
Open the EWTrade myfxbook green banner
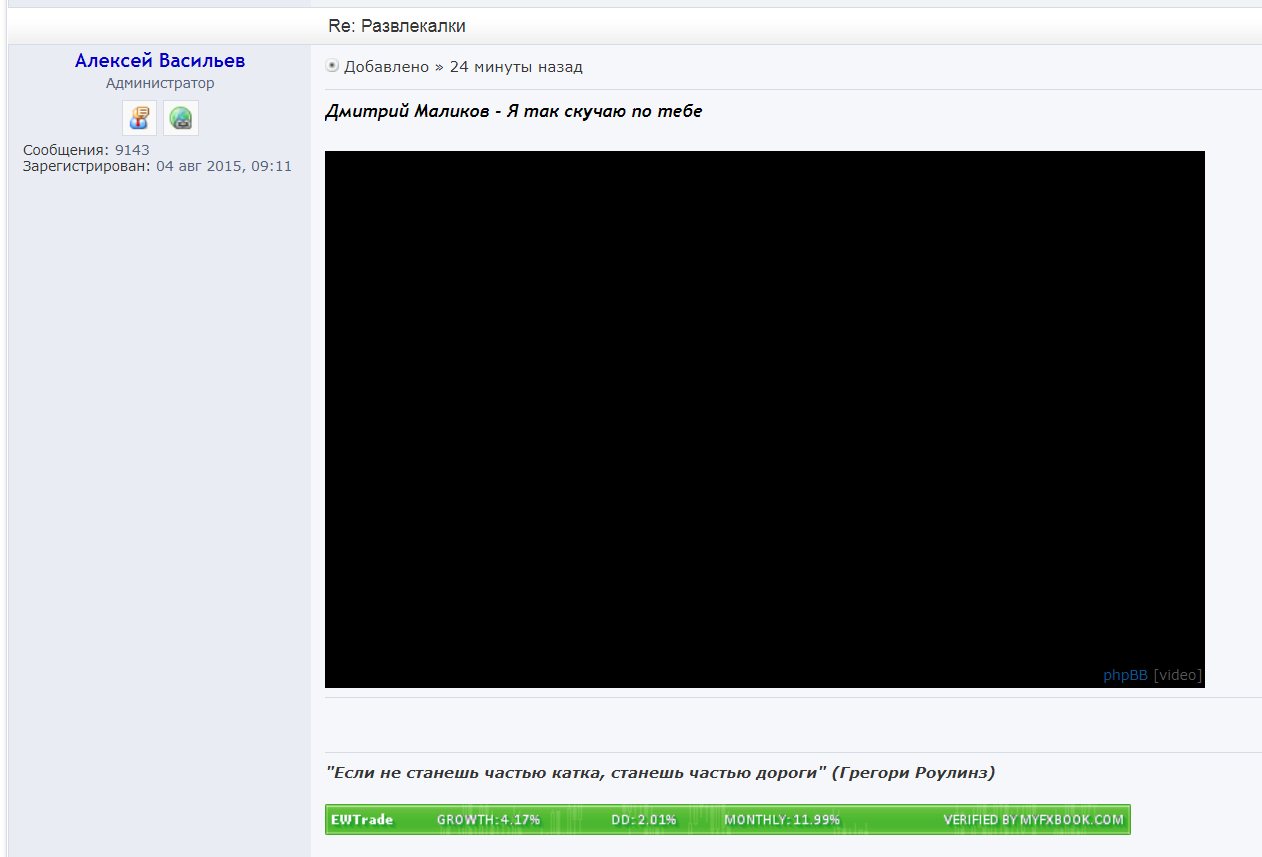(x=728, y=819)
